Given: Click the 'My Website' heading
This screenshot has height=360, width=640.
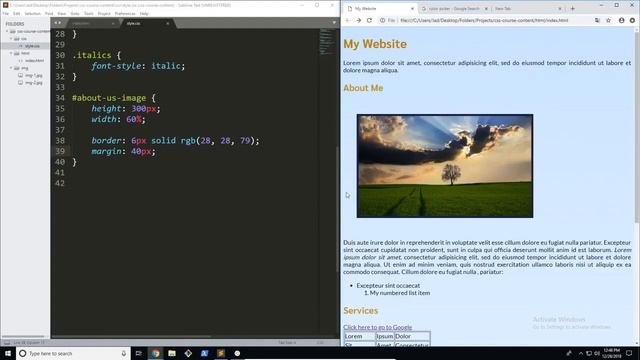Looking at the screenshot, I should [375, 44].
